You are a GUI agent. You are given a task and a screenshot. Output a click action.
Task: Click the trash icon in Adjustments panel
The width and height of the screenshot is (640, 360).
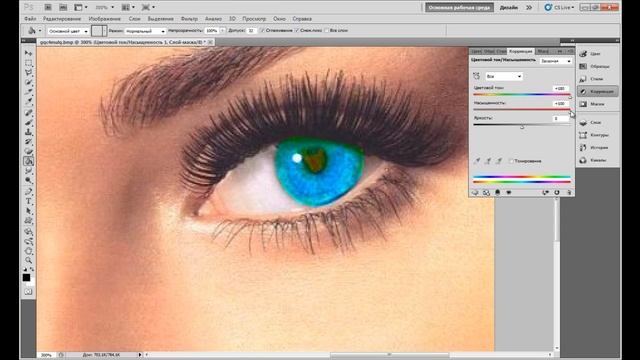click(x=569, y=192)
